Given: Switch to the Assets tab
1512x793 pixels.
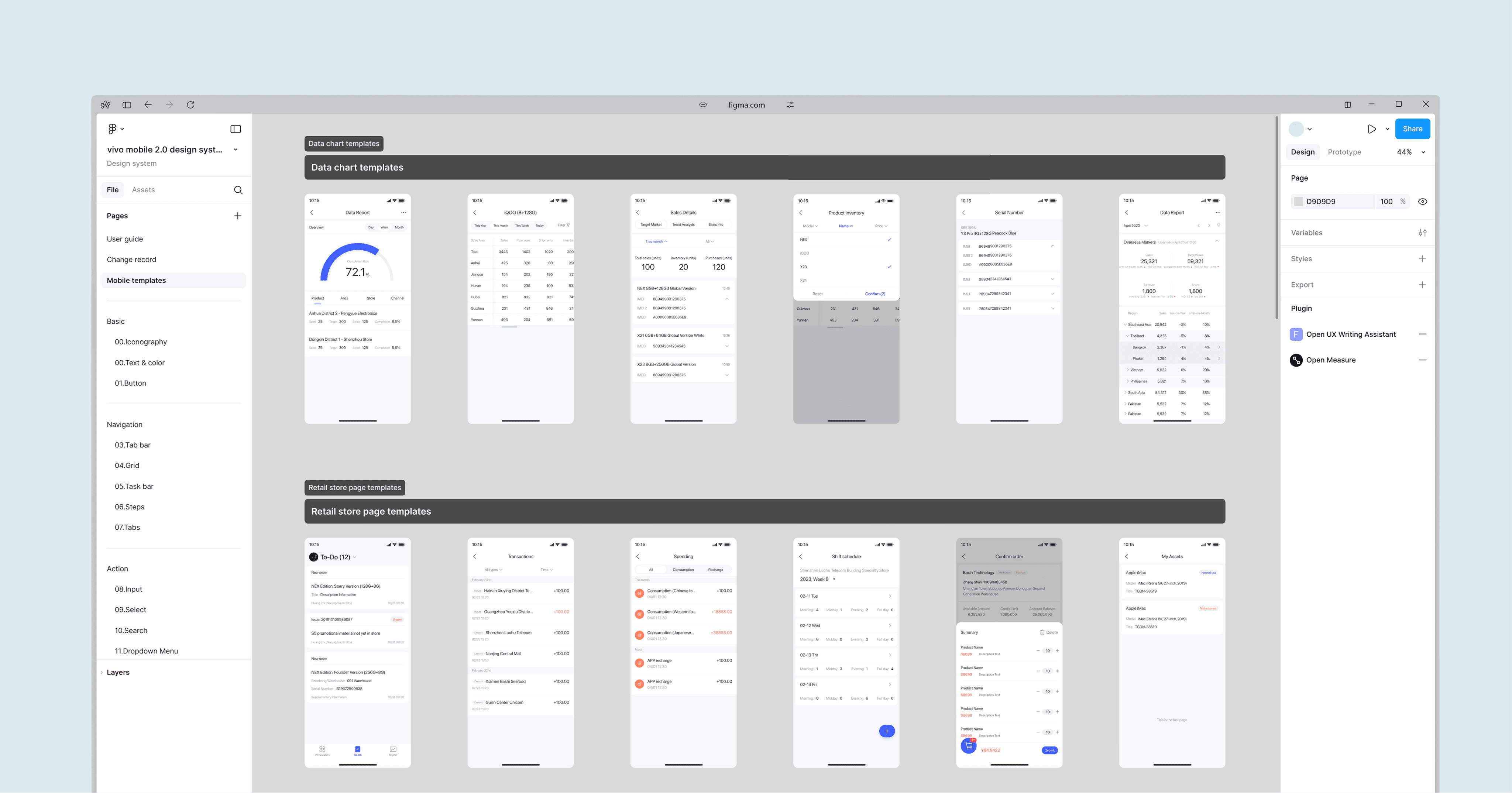Looking at the screenshot, I should [x=143, y=190].
